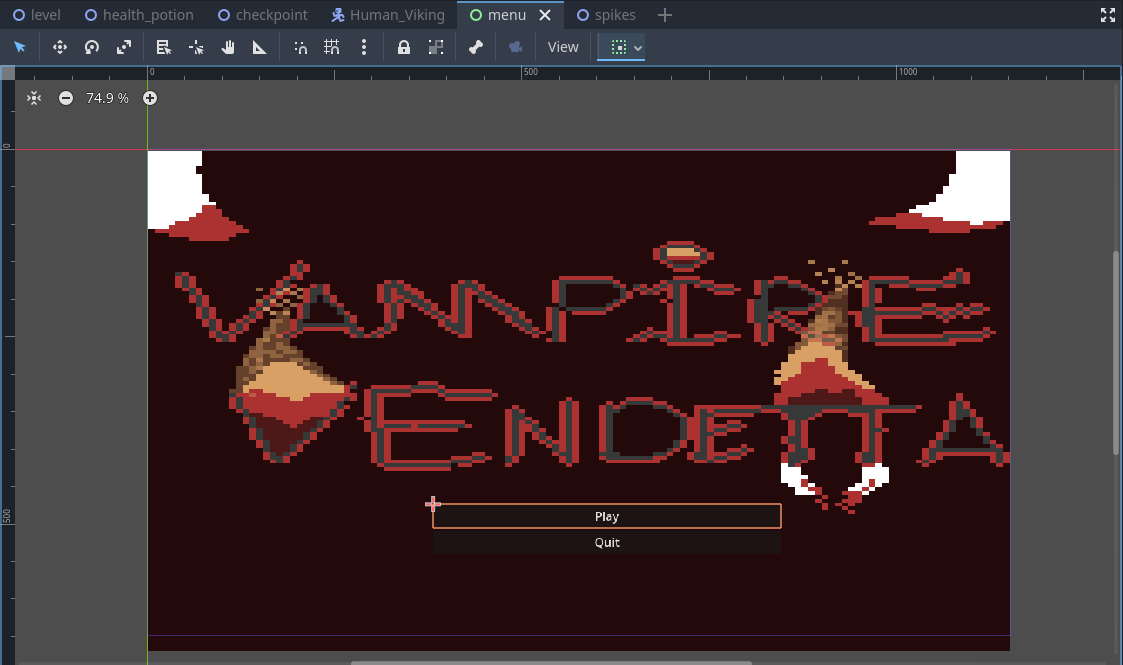Click the camera override preview icon

[x=516, y=47]
